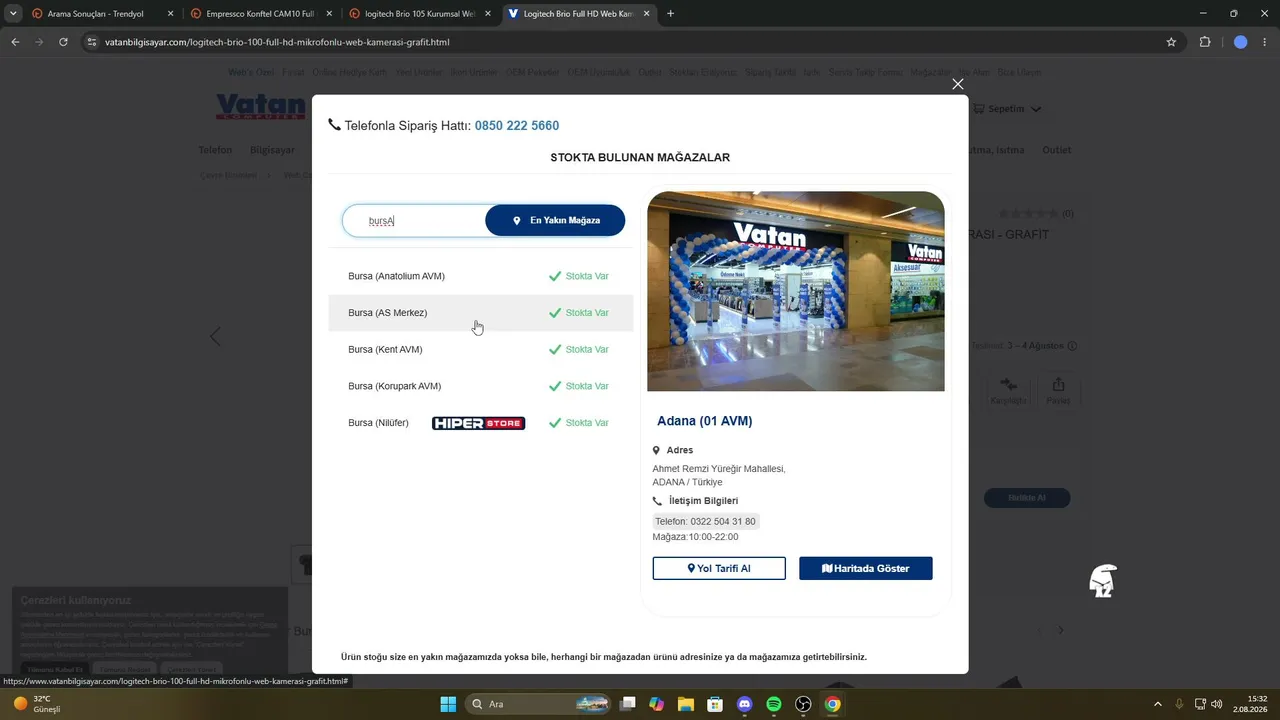Open the volume control in system tray
This screenshot has height=720, width=1280.
[x=1216, y=704]
